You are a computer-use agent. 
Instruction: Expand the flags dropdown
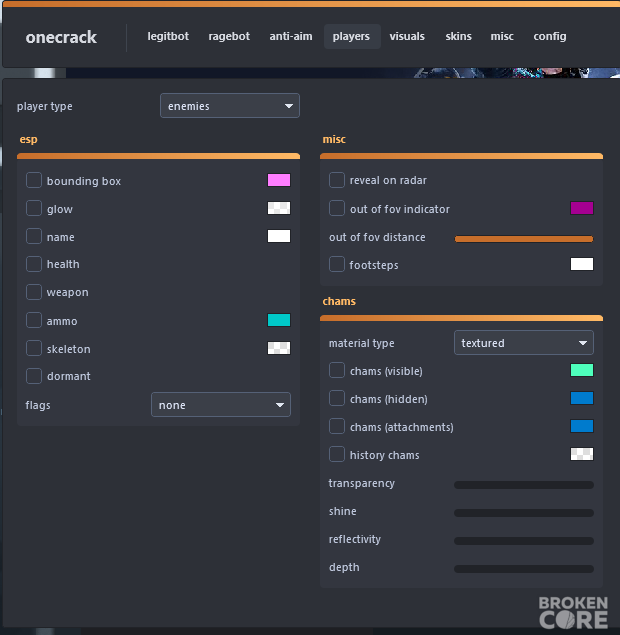[221, 405]
